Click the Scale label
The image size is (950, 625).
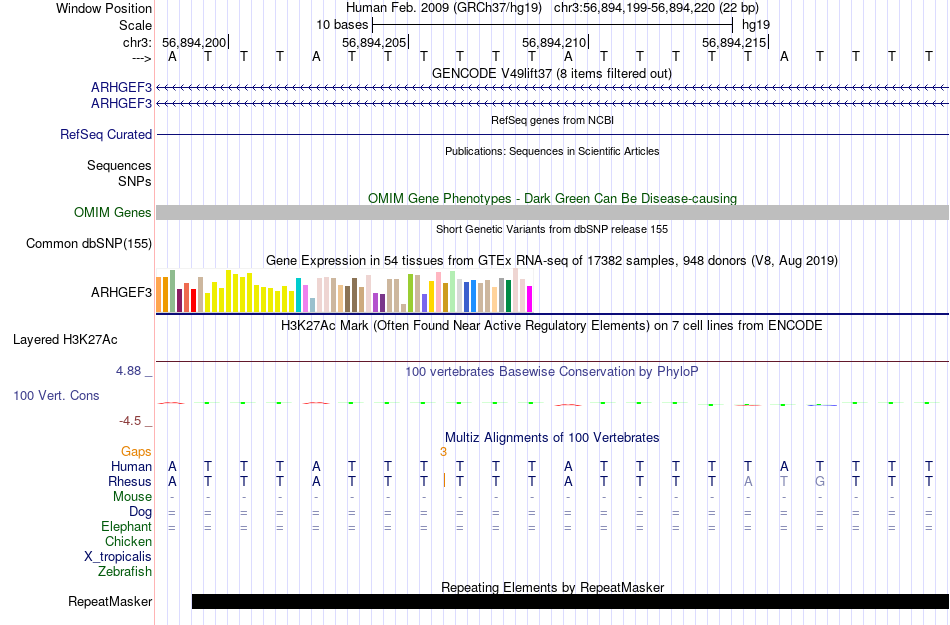tap(135, 25)
